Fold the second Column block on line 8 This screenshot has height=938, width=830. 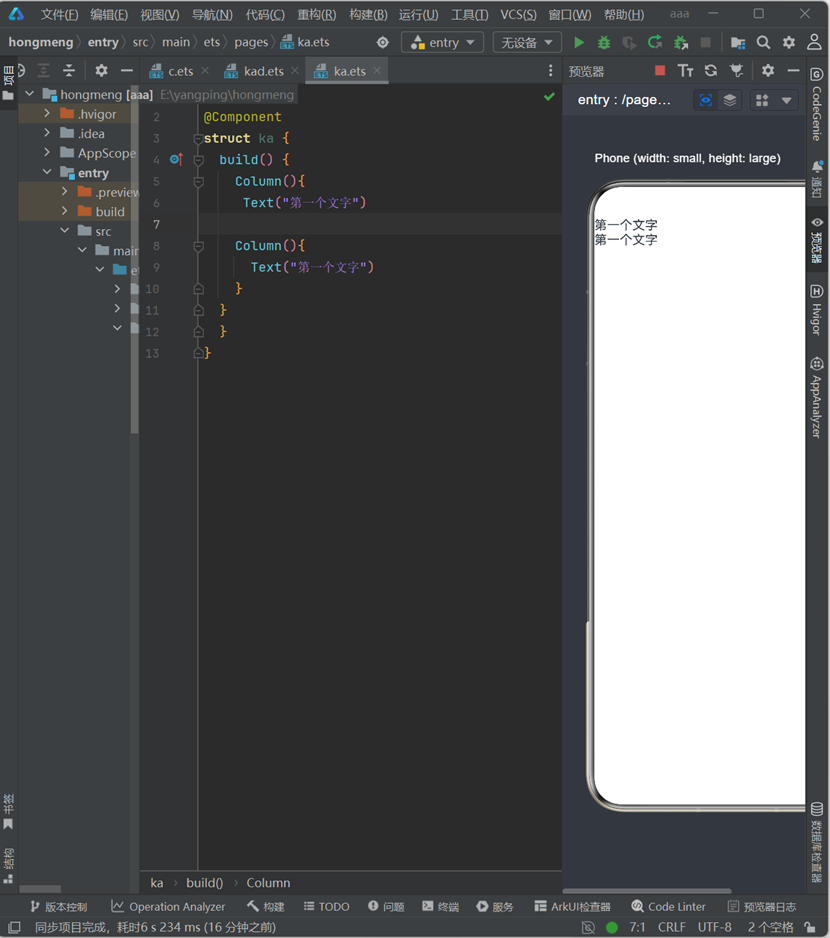[x=198, y=246]
